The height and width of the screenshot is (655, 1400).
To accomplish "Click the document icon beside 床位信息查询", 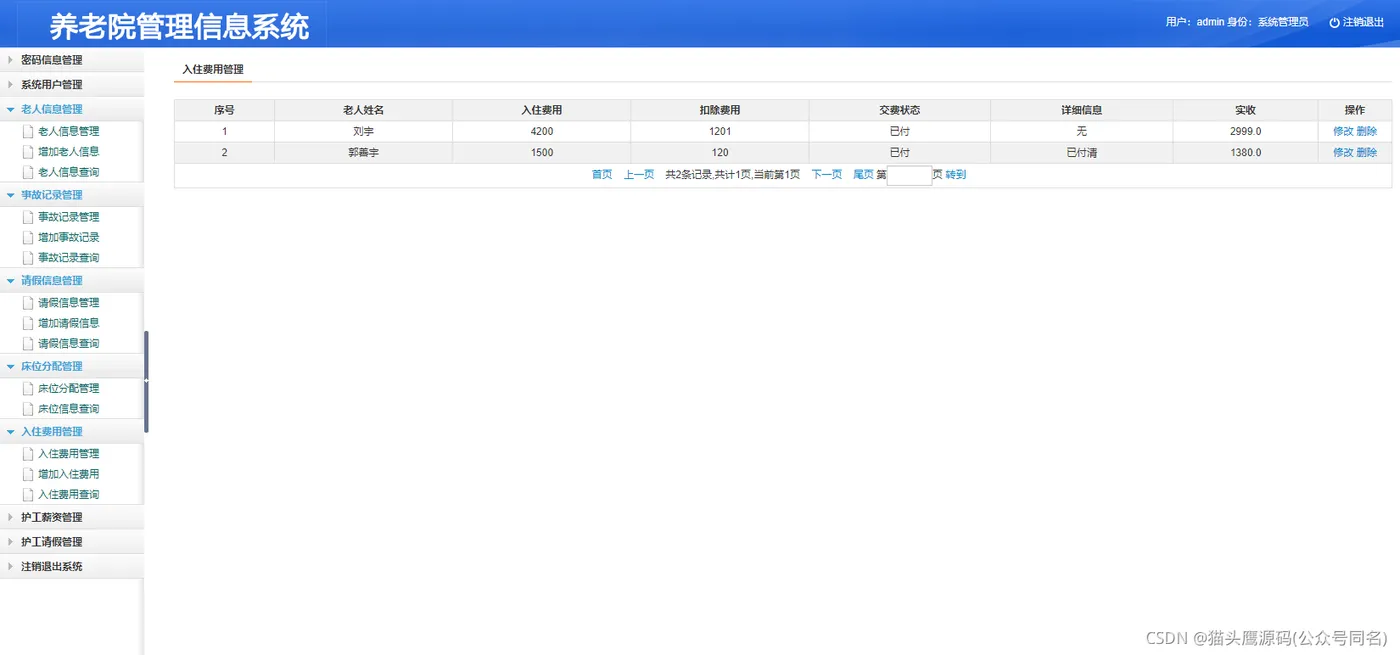I will [28, 409].
